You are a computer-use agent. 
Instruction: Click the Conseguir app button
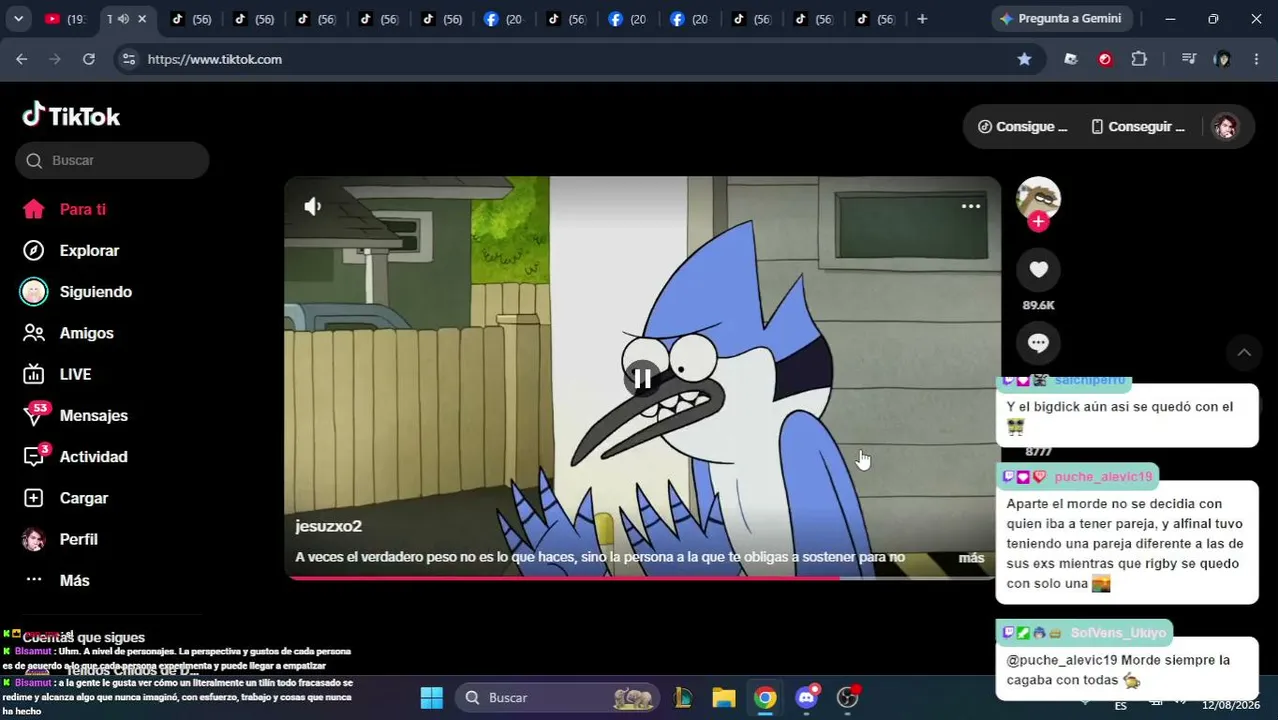click(x=1138, y=127)
